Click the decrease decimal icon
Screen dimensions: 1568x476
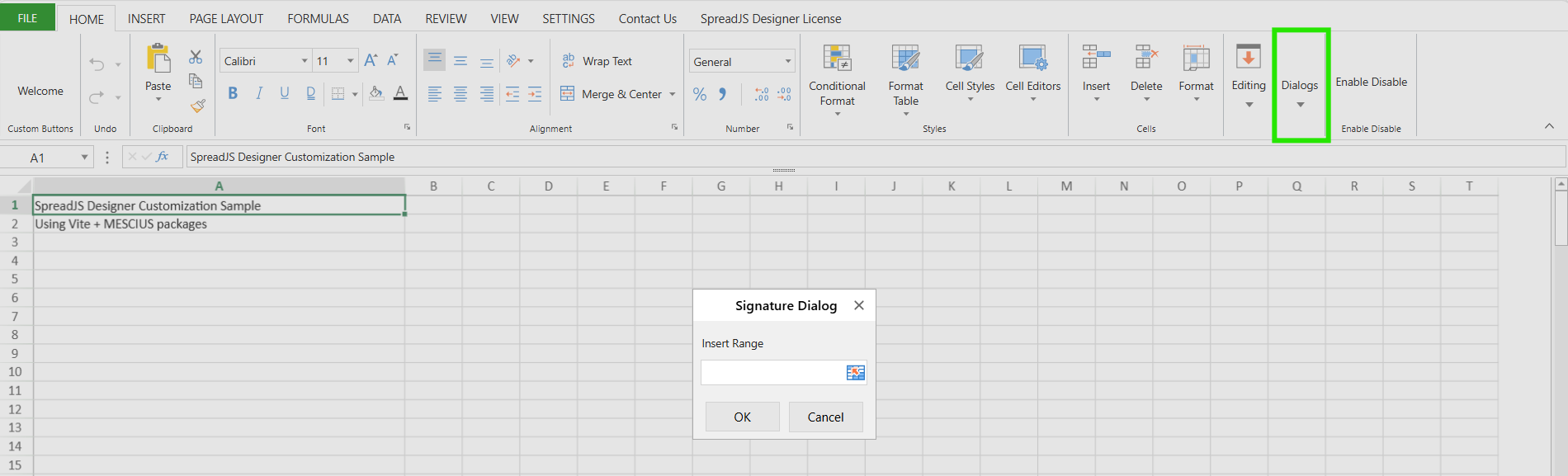(784, 94)
